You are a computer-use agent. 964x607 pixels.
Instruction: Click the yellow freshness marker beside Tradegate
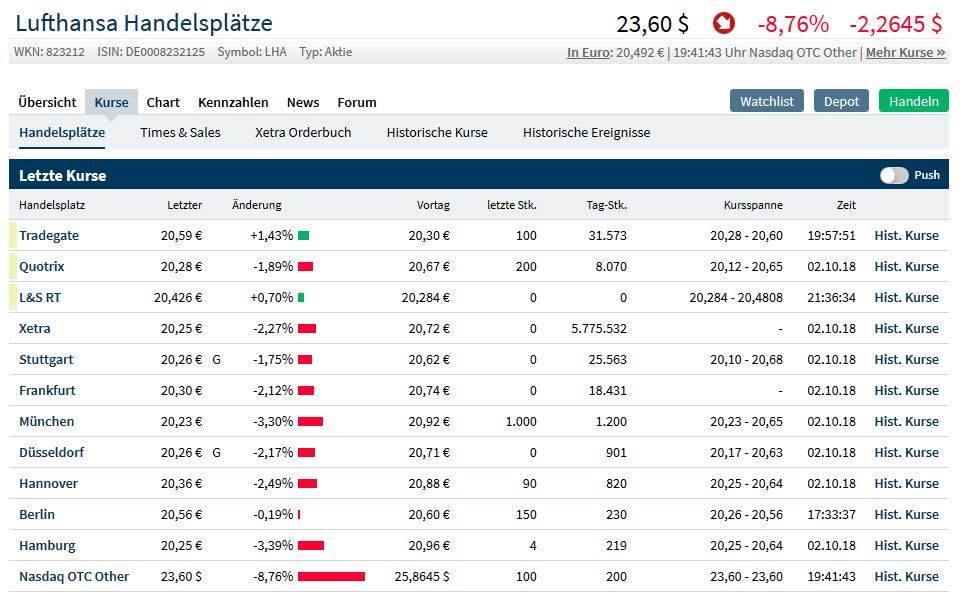[12, 235]
